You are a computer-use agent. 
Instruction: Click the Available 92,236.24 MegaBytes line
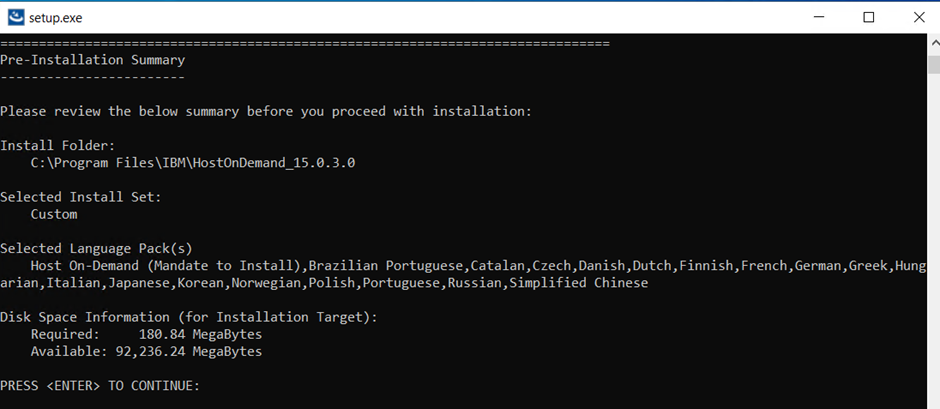[x=146, y=351]
